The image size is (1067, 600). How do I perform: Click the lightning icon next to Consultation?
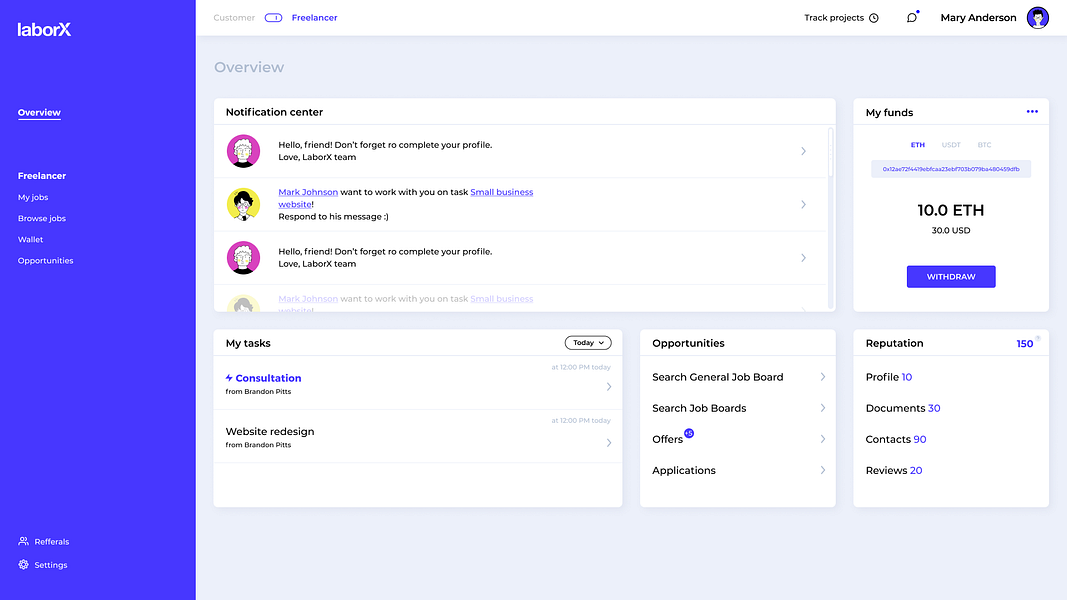(229, 378)
